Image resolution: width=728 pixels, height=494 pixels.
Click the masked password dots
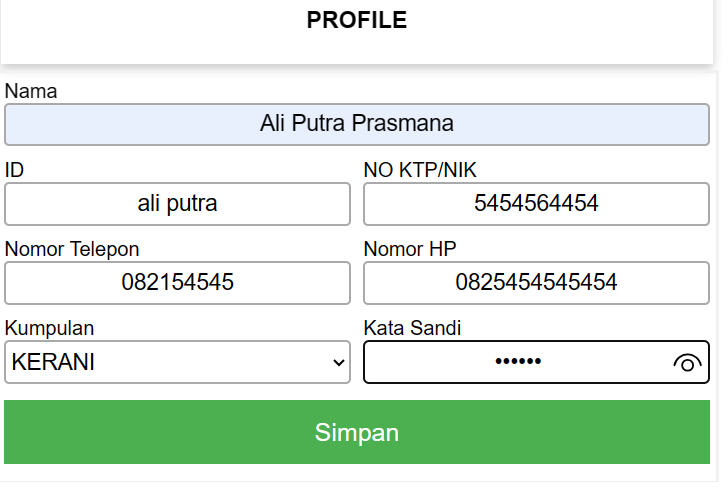517,363
